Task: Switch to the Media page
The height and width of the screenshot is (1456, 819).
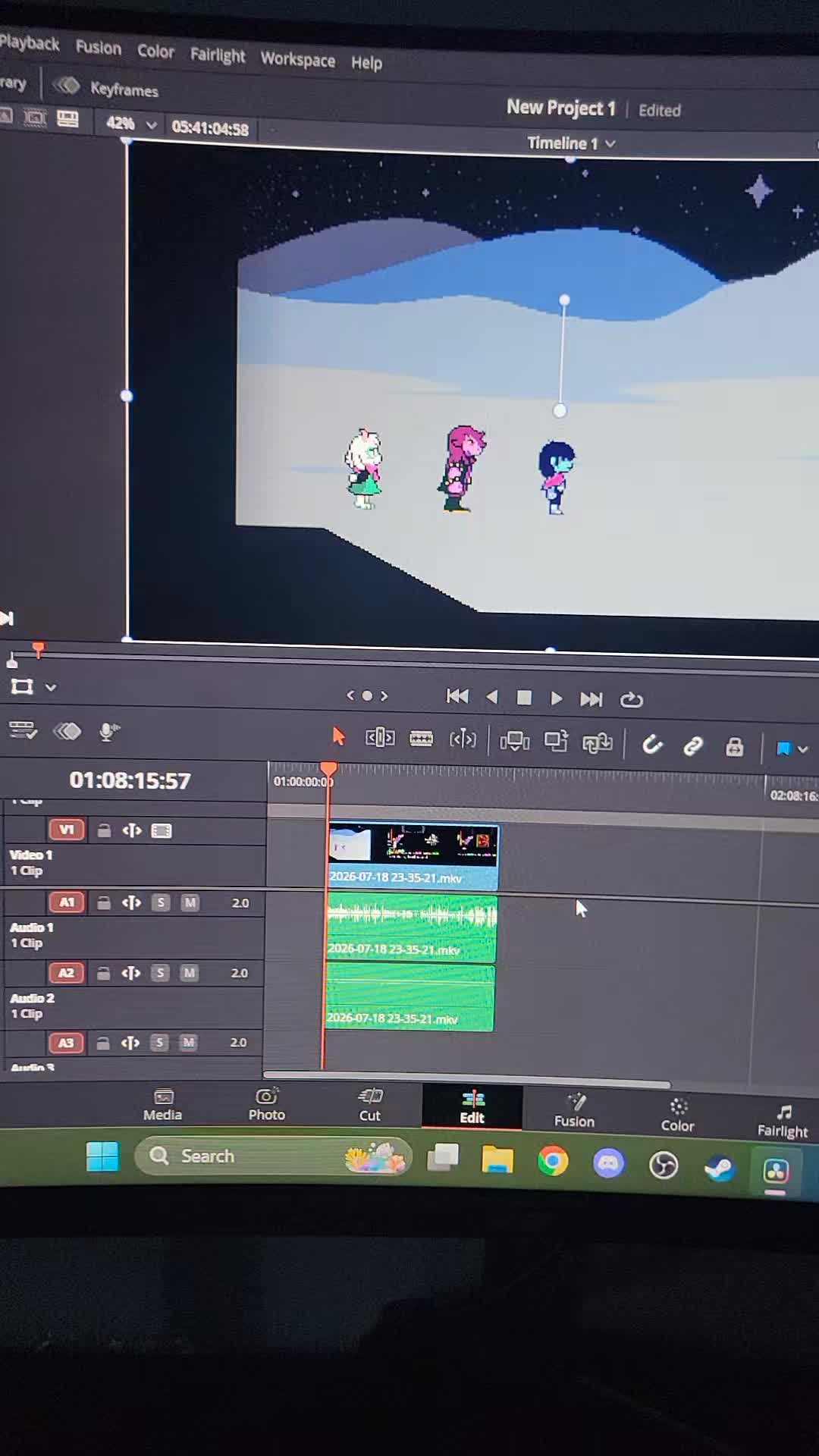Action: (162, 1105)
